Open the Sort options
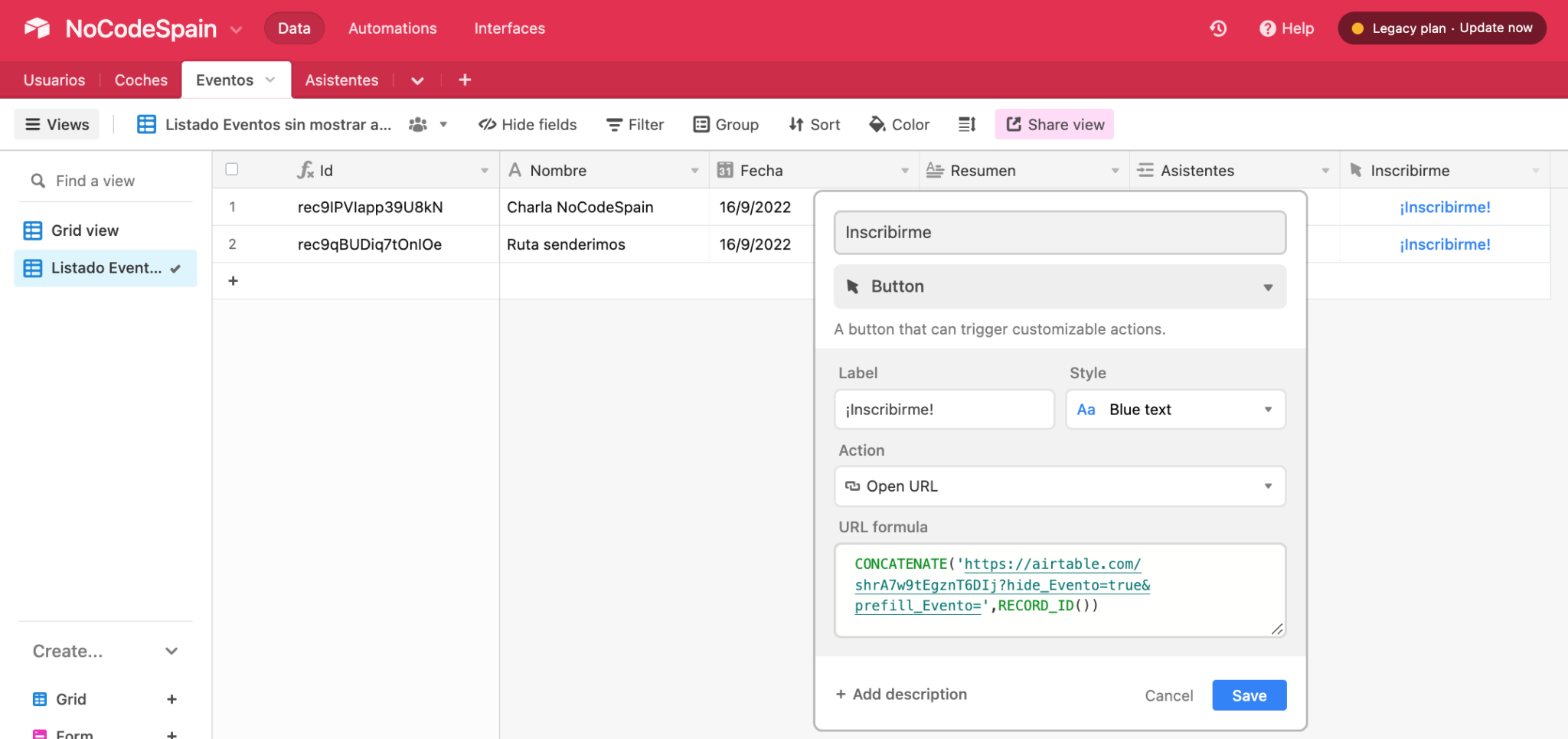 point(814,124)
